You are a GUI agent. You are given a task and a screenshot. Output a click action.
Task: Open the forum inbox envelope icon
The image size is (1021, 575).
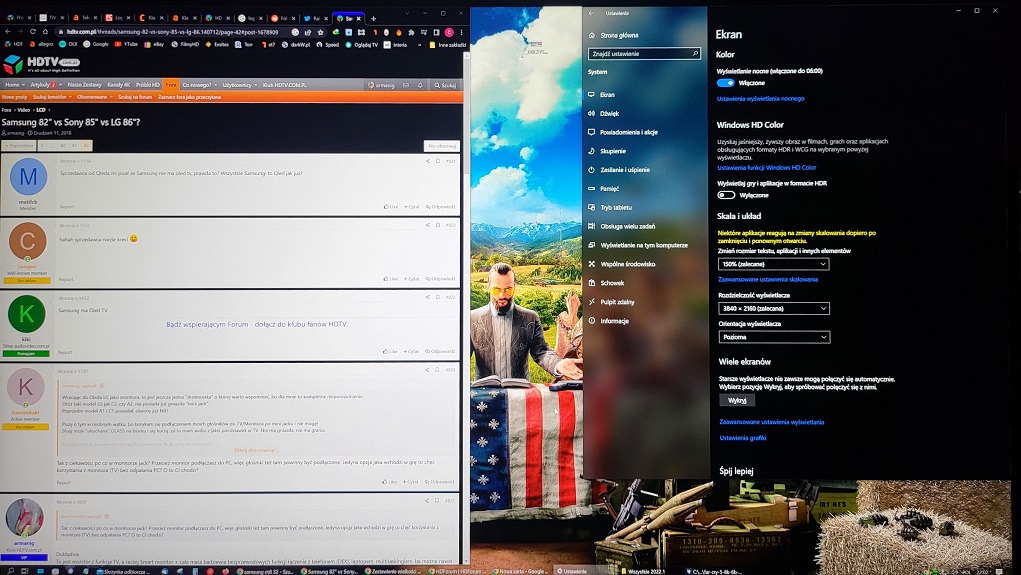tap(406, 85)
